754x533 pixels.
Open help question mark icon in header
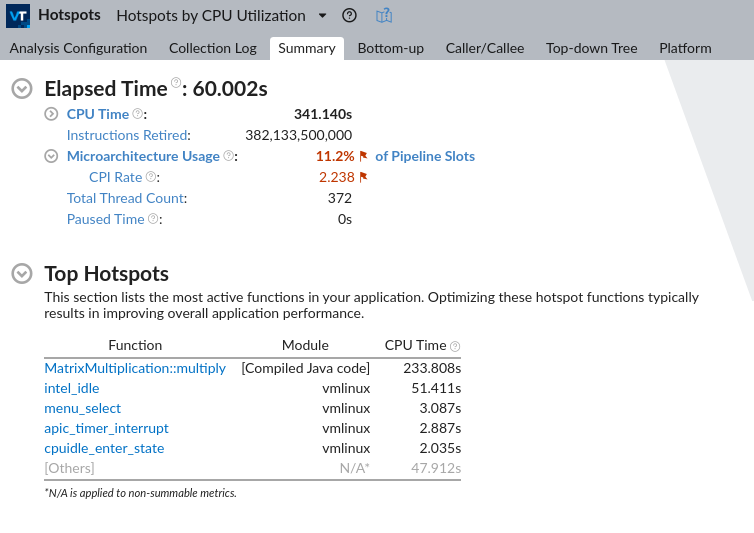pos(349,16)
